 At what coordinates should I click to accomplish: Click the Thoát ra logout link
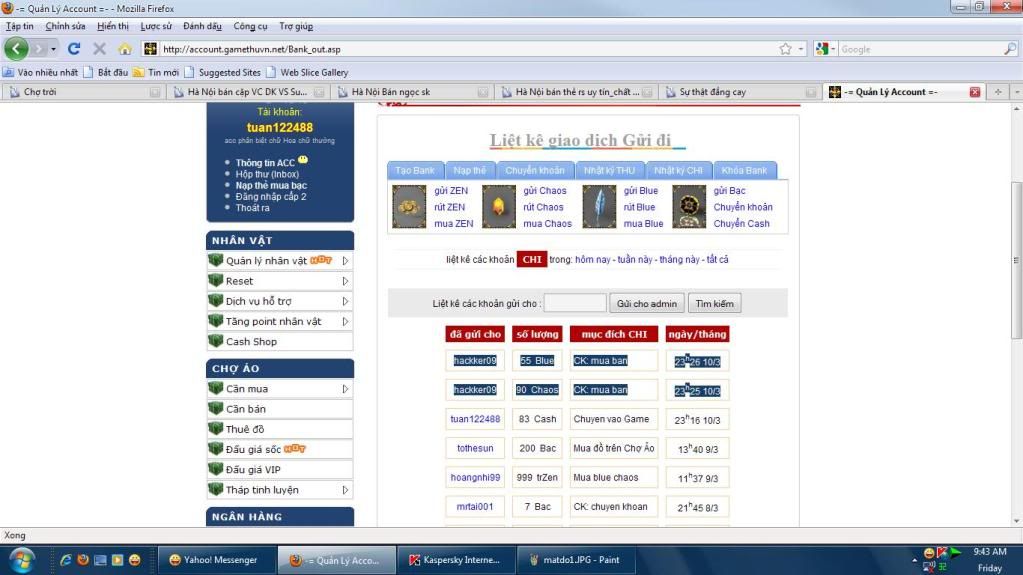click(252, 208)
